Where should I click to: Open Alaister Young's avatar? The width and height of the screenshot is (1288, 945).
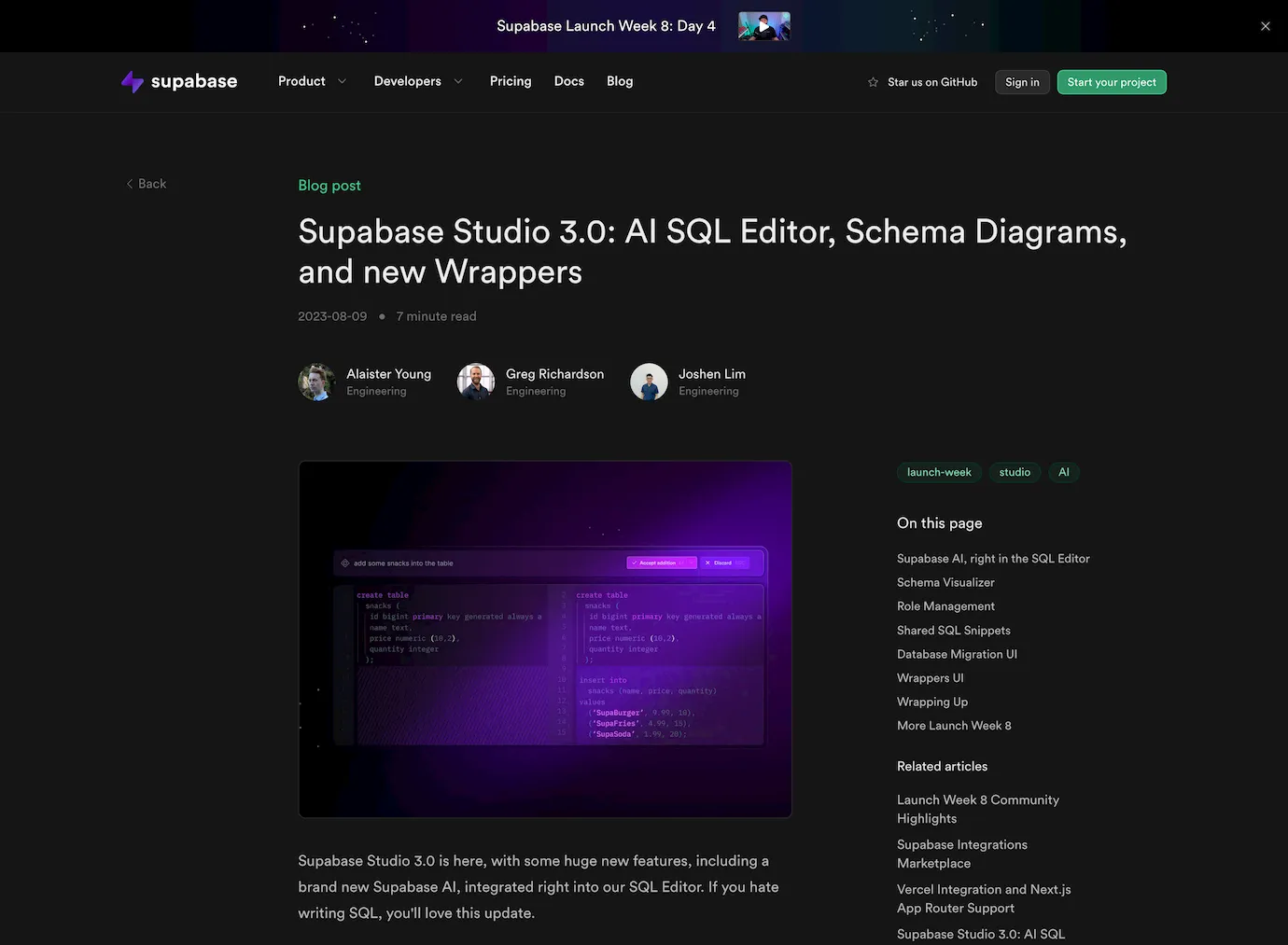coord(316,382)
